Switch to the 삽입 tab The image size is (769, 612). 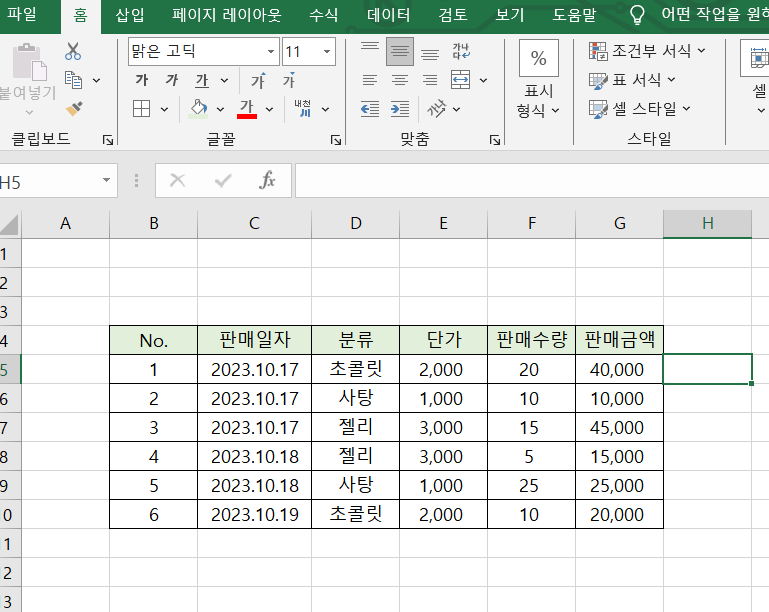pyautogui.click(x=130, y=15)
